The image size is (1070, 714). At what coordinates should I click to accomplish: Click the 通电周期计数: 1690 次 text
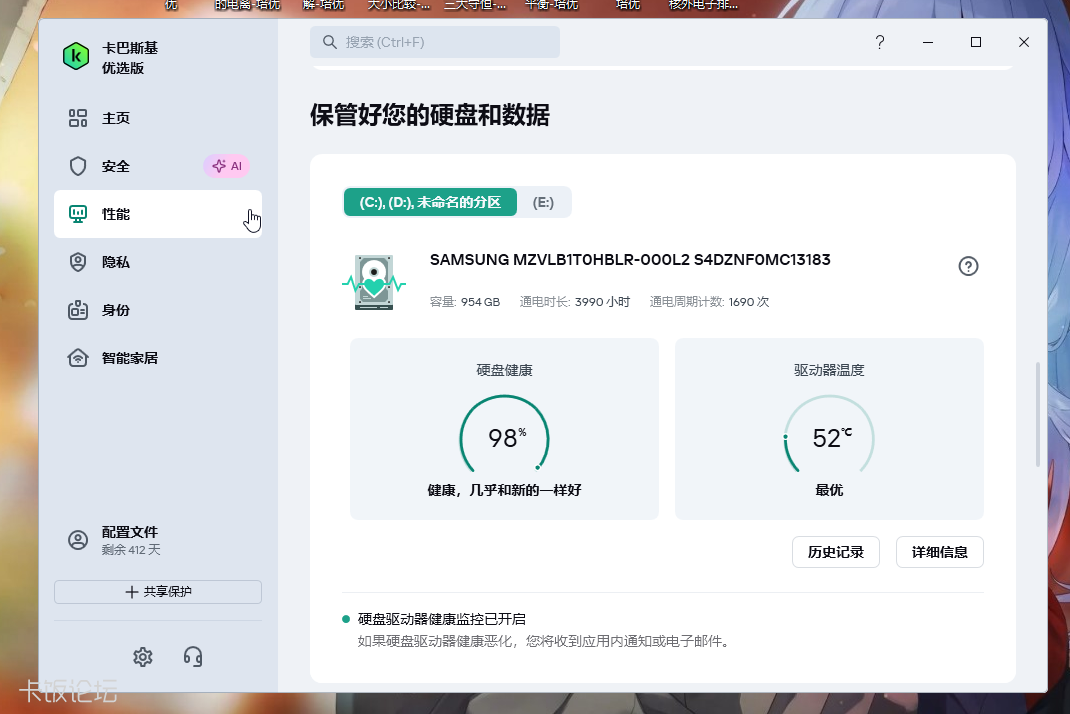709,302
